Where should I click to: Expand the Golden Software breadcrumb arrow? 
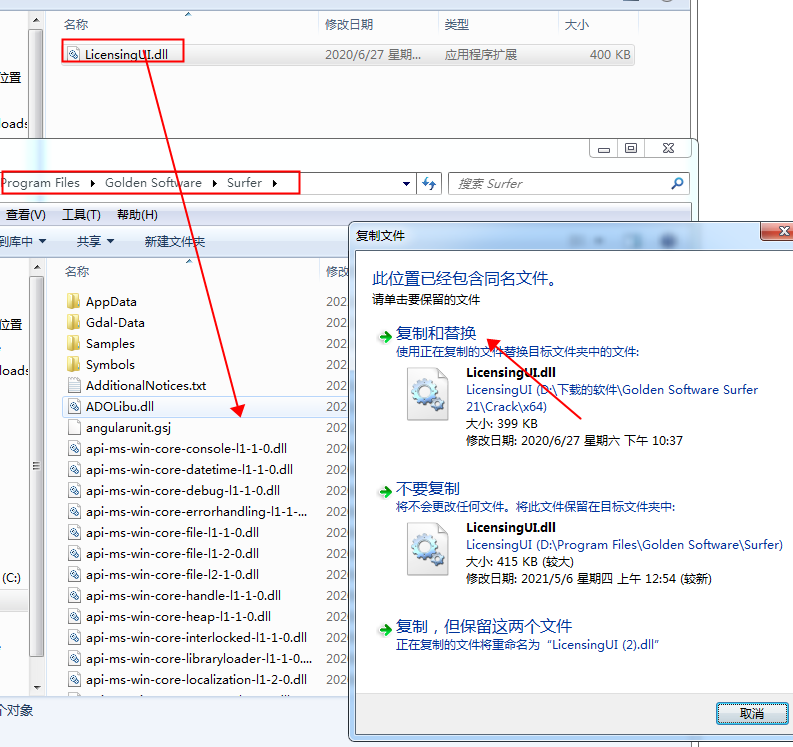[212, 183]
